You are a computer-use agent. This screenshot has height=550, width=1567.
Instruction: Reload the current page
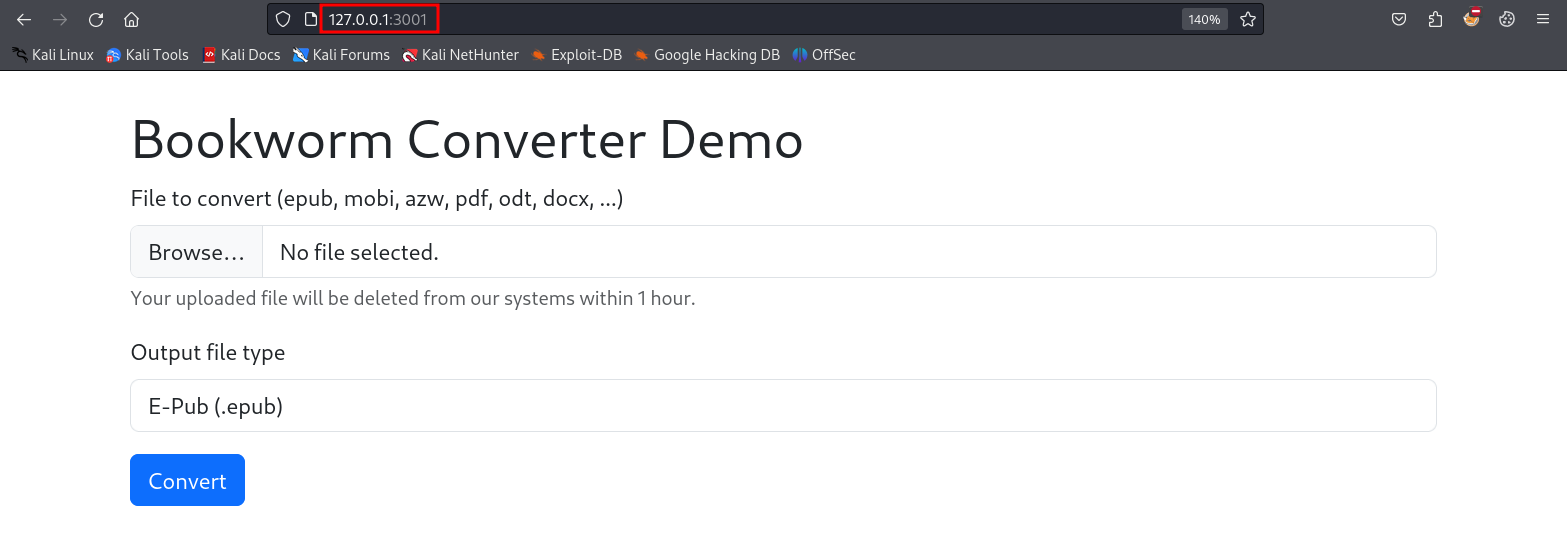coord(96,19)
